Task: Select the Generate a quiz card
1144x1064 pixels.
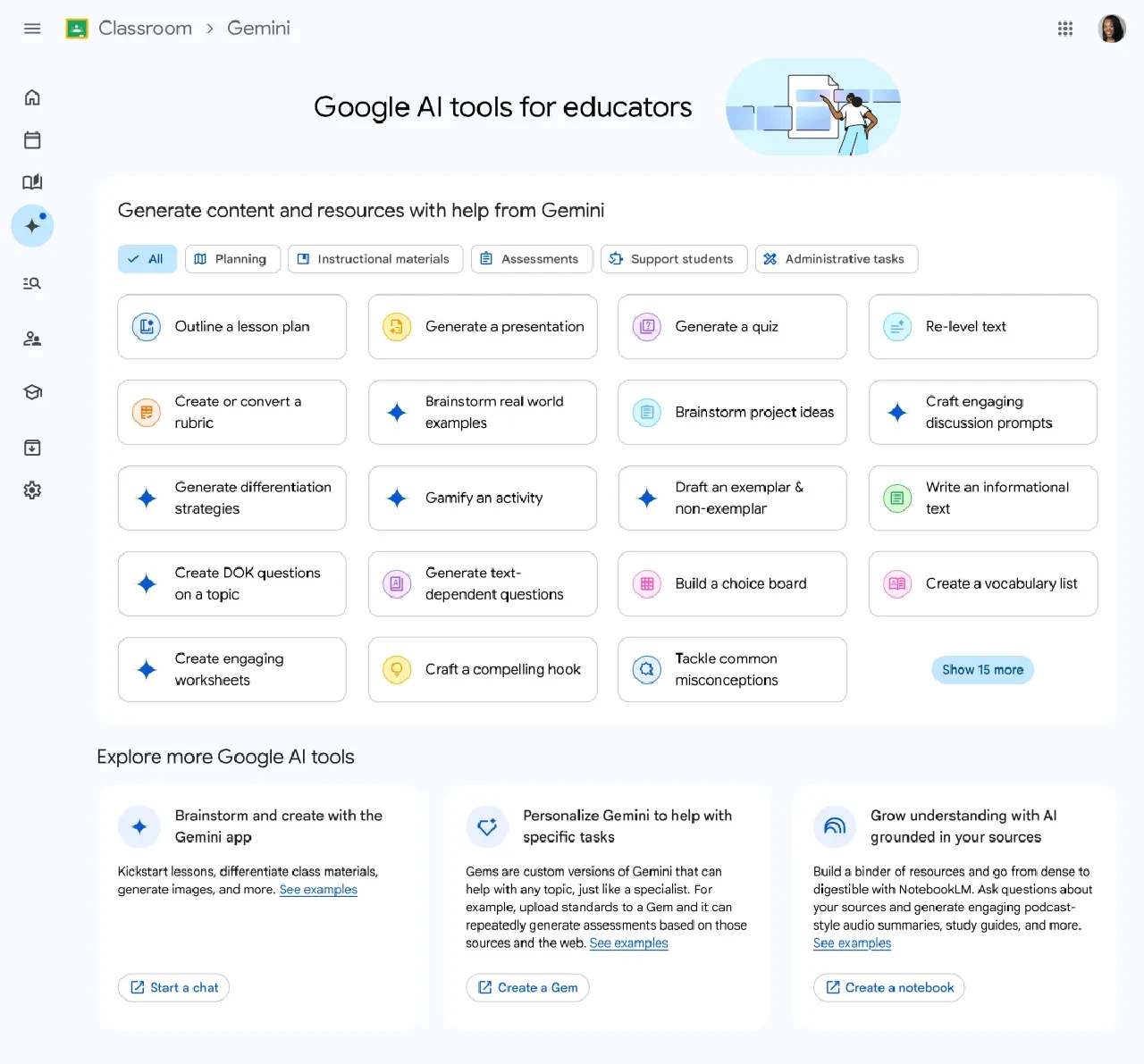Action: tap(731, 326)
